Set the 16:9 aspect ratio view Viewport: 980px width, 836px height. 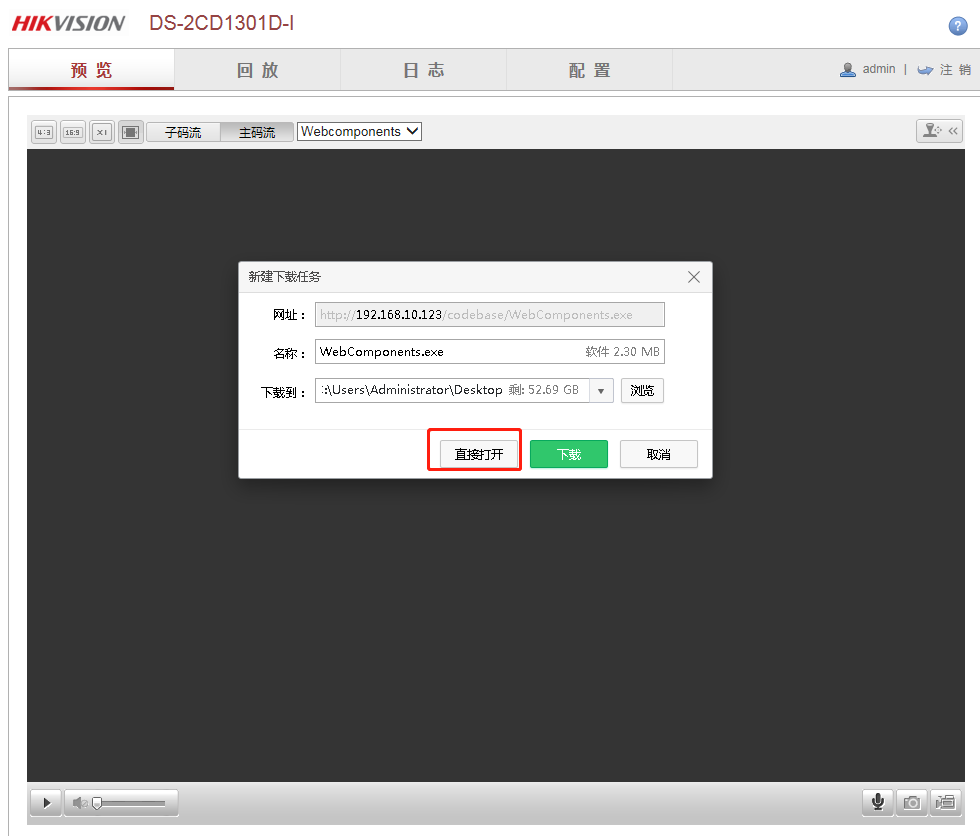[x=73, y=132]
